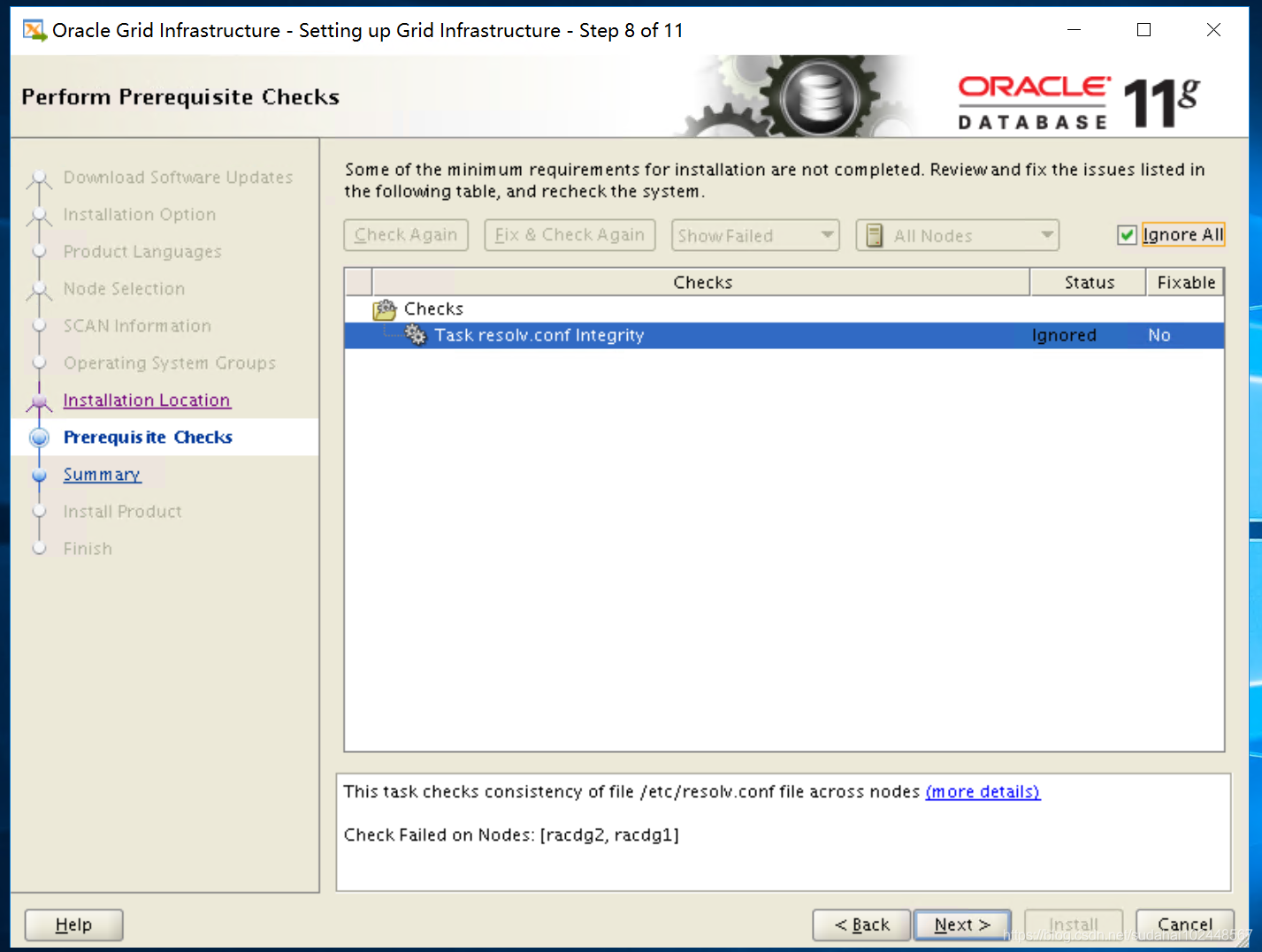
Task: Close the installer window
Action: click(x=1213, y=30)
